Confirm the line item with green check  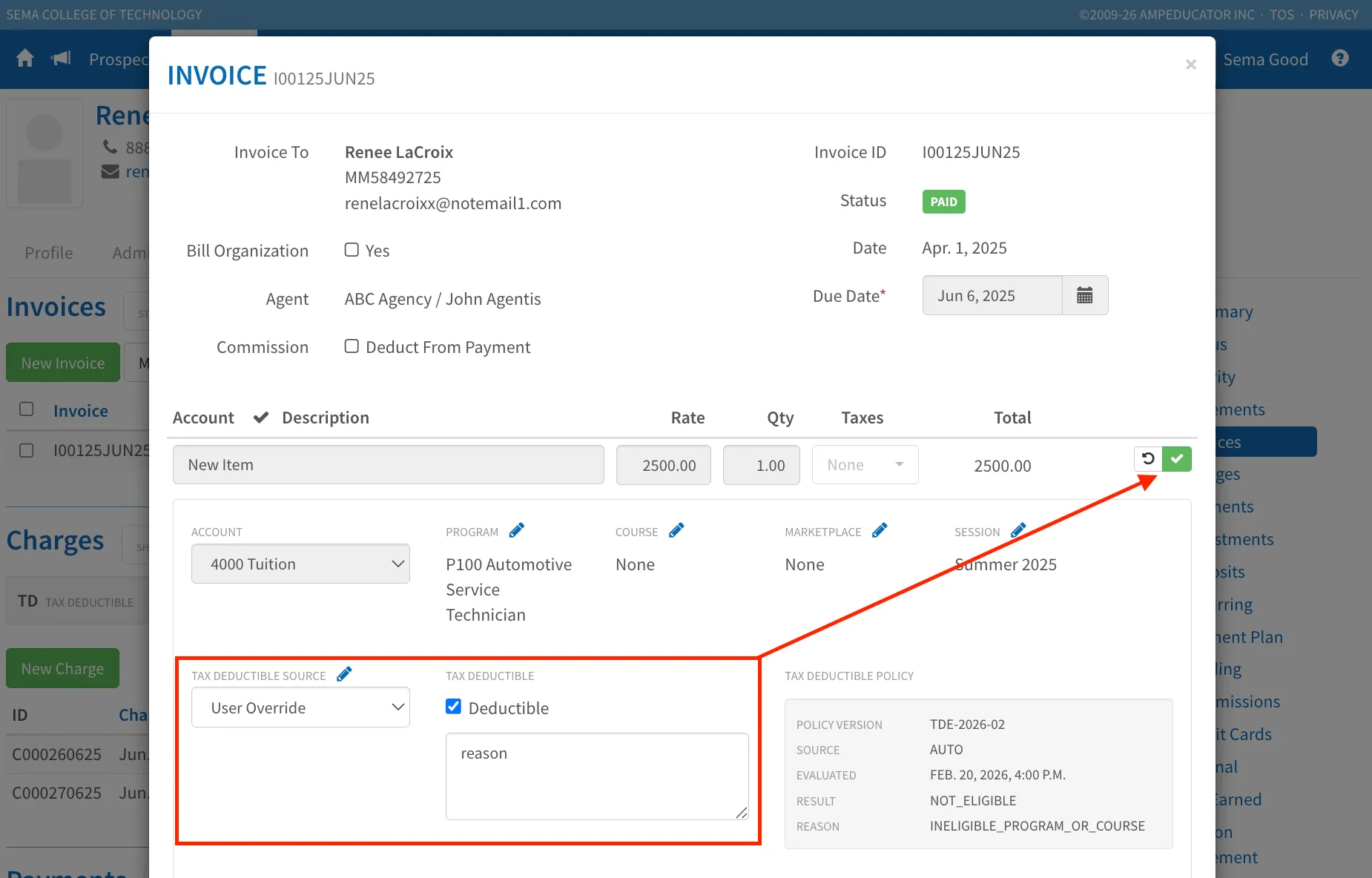tap(1177, 459)
